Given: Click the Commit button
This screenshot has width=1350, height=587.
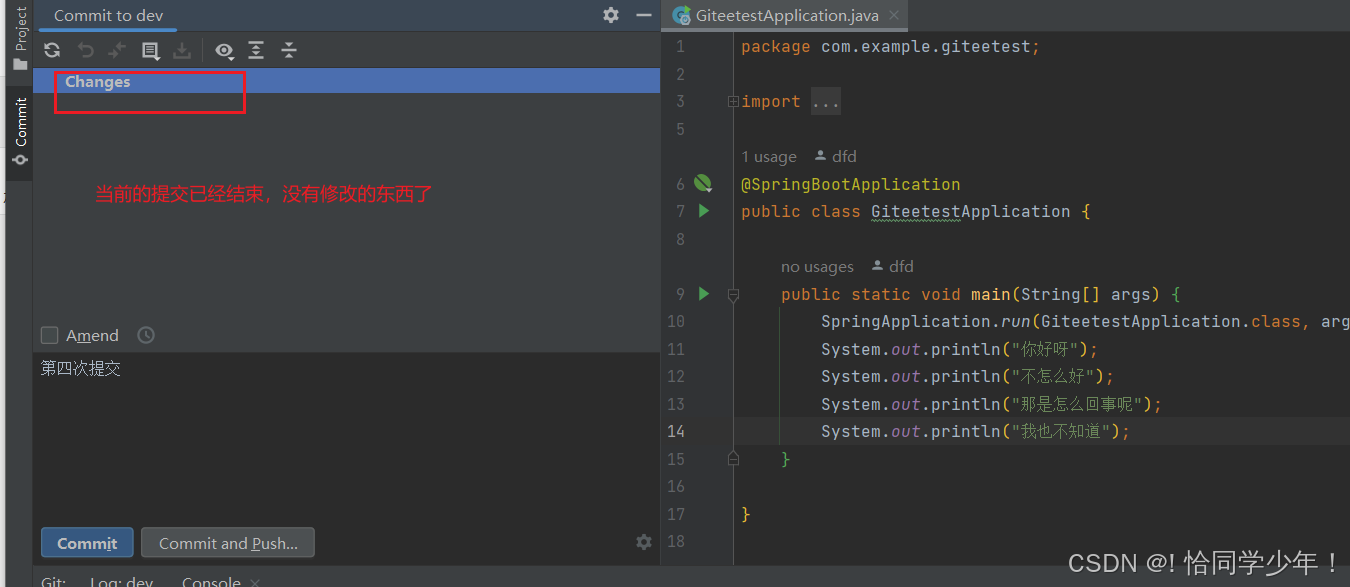Looking at the screenshot, I should point(87,543).
